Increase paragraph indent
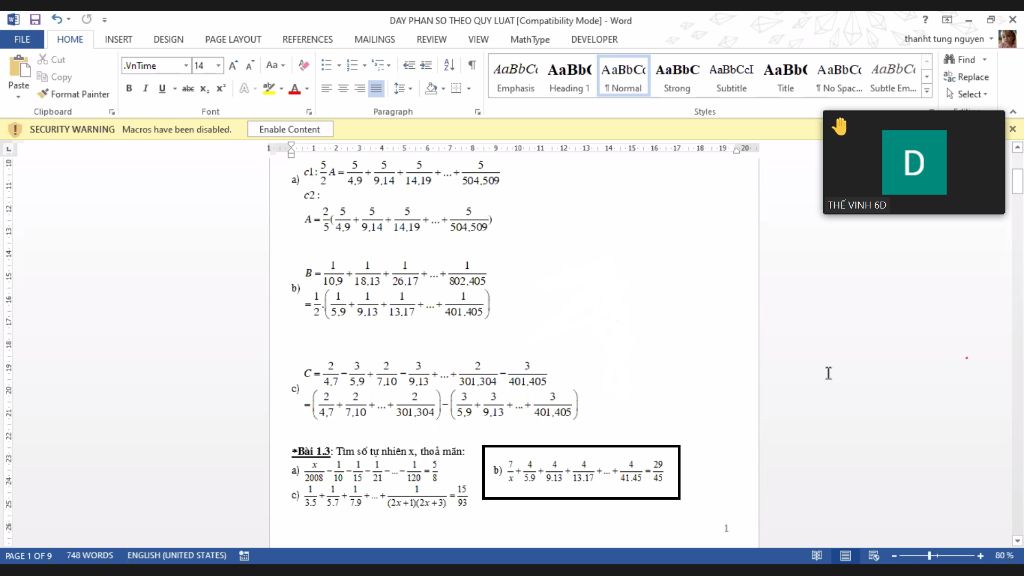Screen dimensions: 1024x576 tap(426, 65)
